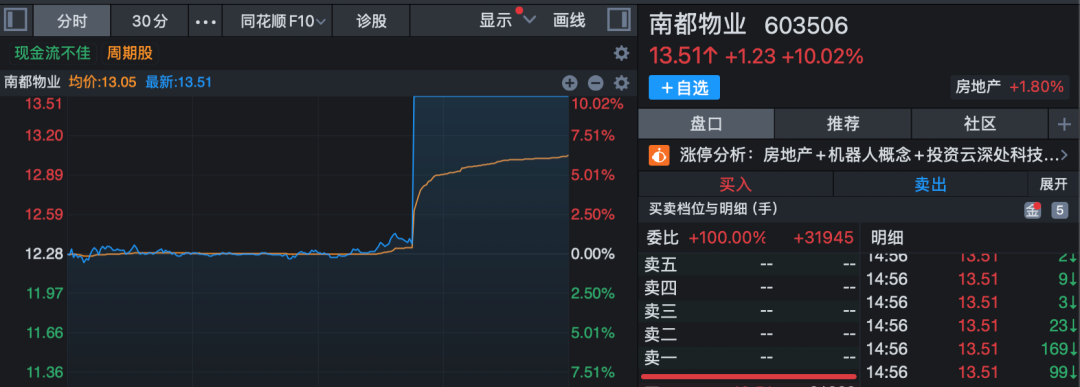Add new panel tab with plus icon

coord(1064,125)
